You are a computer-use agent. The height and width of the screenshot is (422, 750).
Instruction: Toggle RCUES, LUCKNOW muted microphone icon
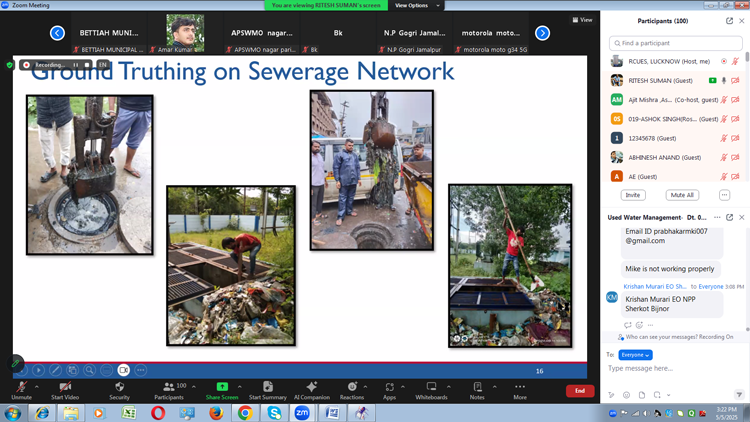[735, 62]
